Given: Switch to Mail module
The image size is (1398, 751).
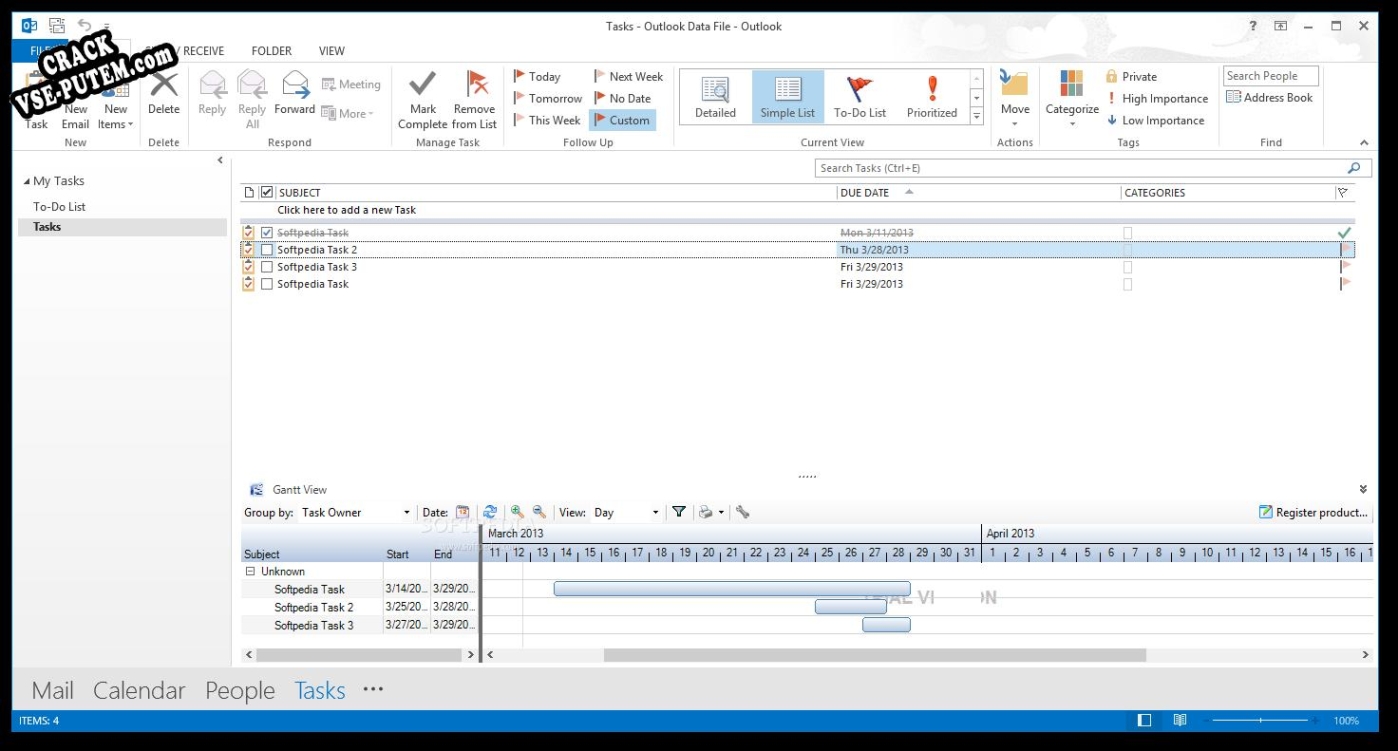Looking at the screenshot, I should [x=53, y=690].
